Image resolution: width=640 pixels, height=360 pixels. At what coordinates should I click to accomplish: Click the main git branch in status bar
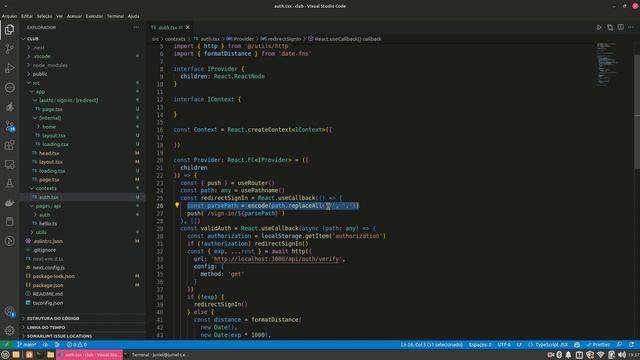click(x=27, y=344)
